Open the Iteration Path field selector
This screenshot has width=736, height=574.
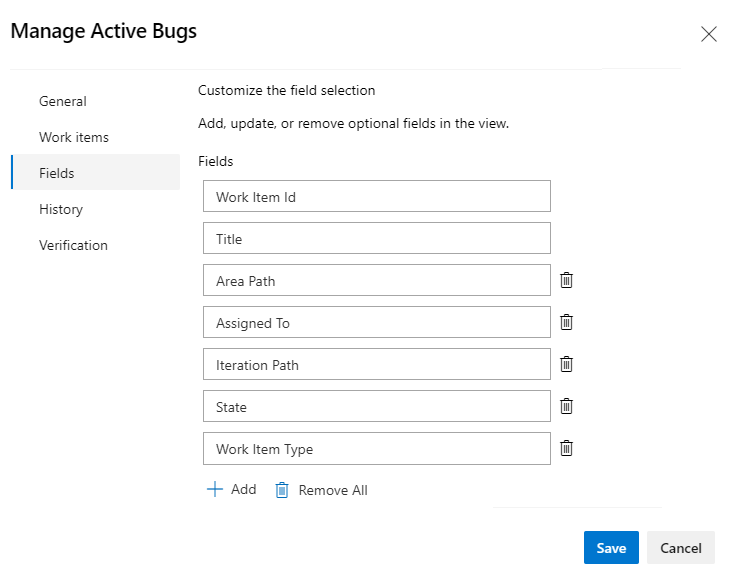(376, 364)
